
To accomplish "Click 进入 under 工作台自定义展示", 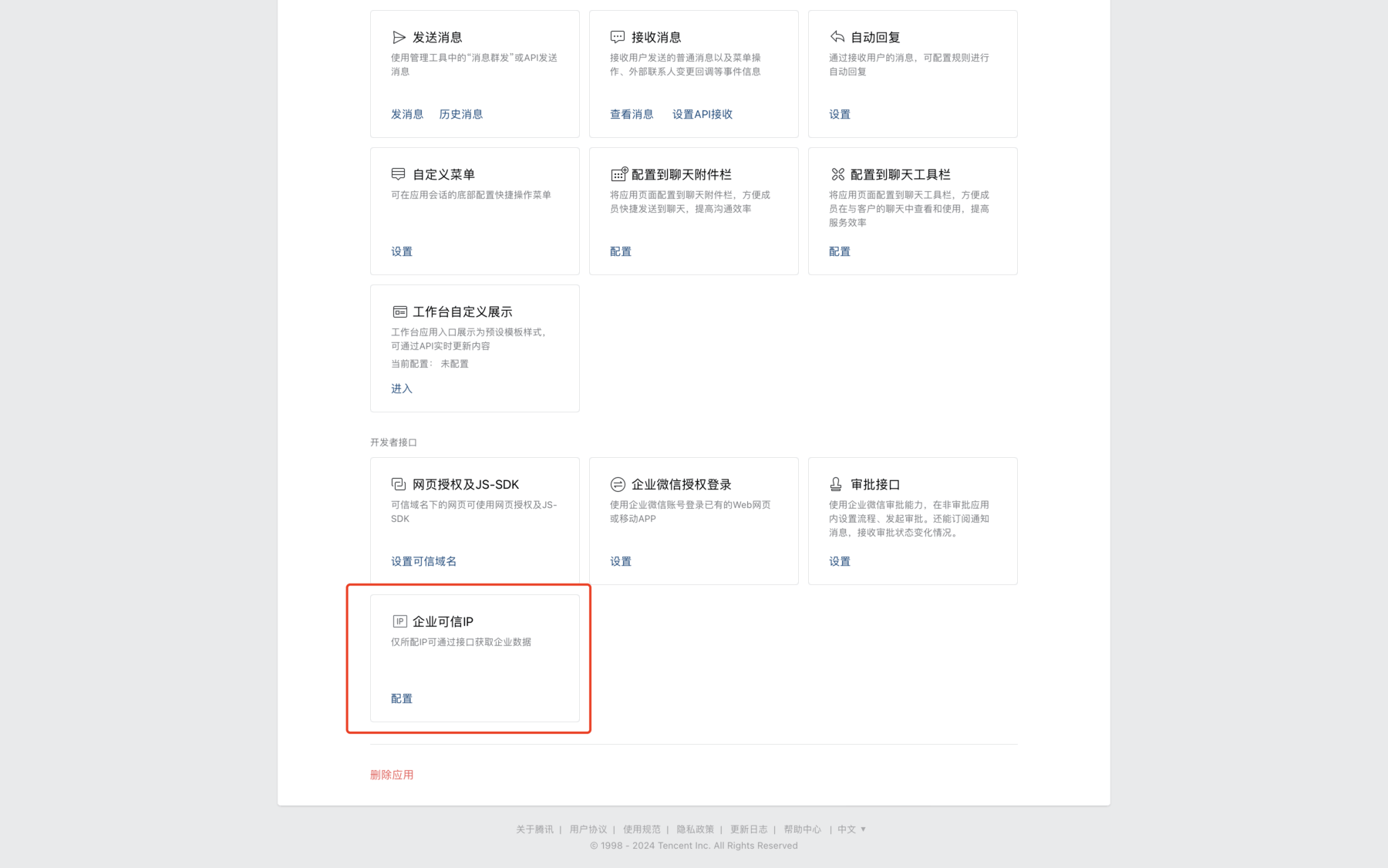I will click(x=402, y=389).
